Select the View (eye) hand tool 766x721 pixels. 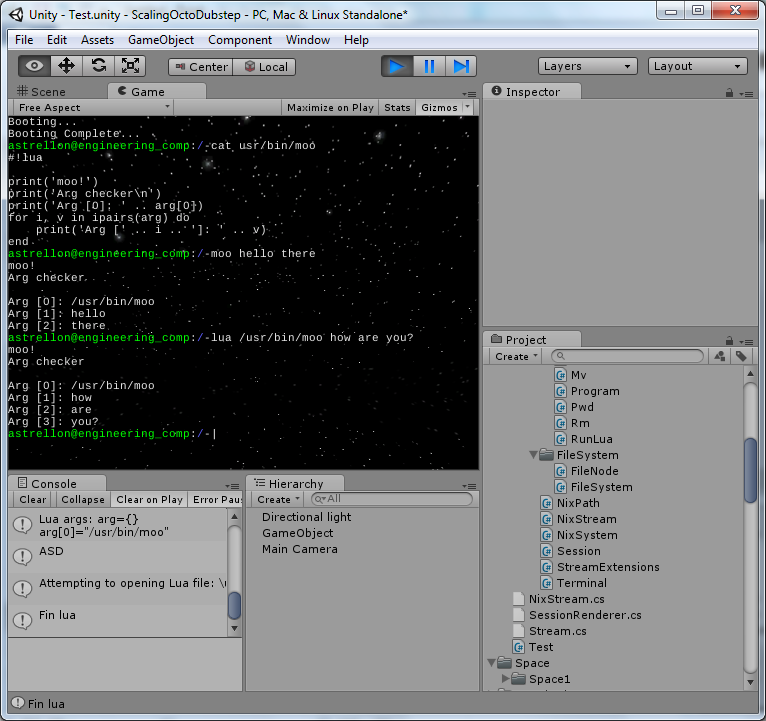34,66
